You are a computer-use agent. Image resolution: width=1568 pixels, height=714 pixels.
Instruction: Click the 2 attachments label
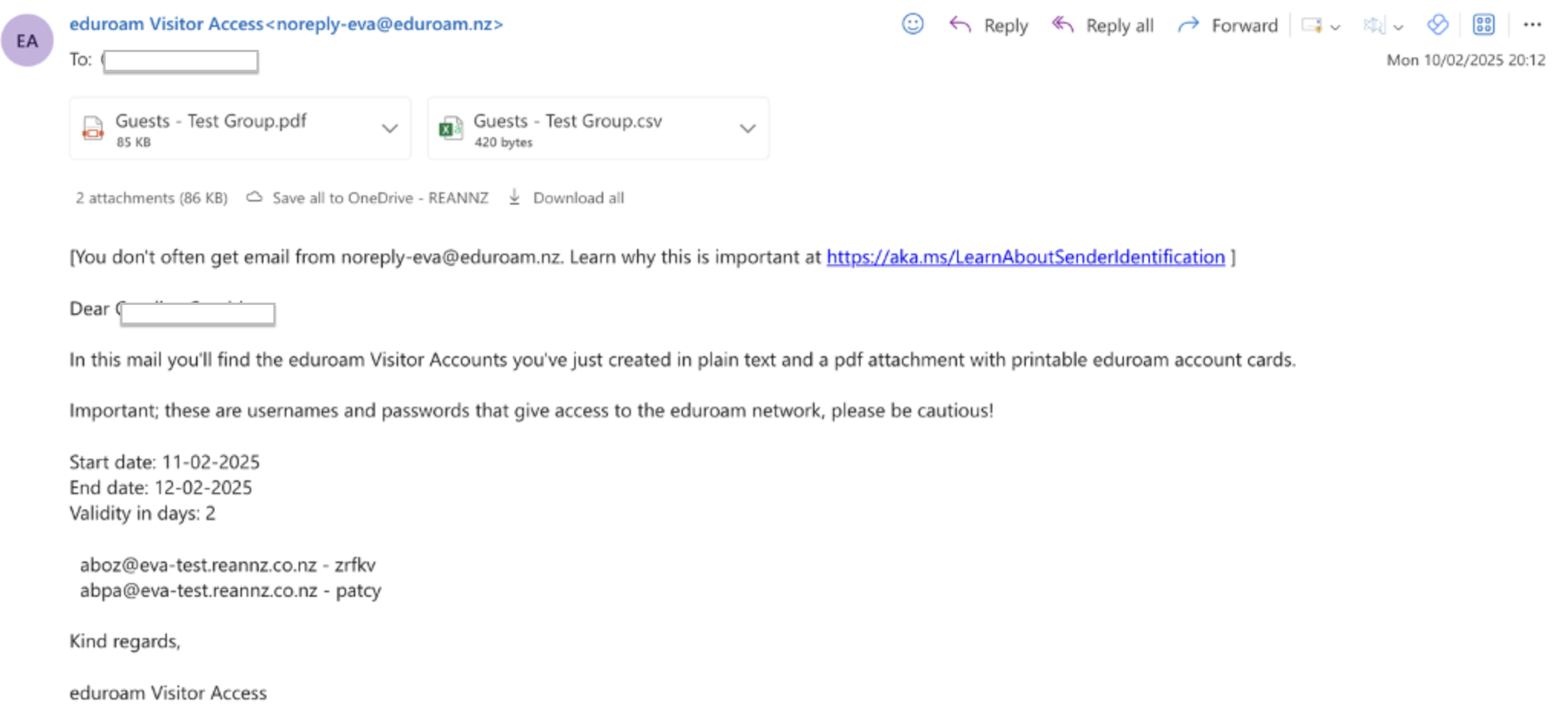tap(151, 198)
